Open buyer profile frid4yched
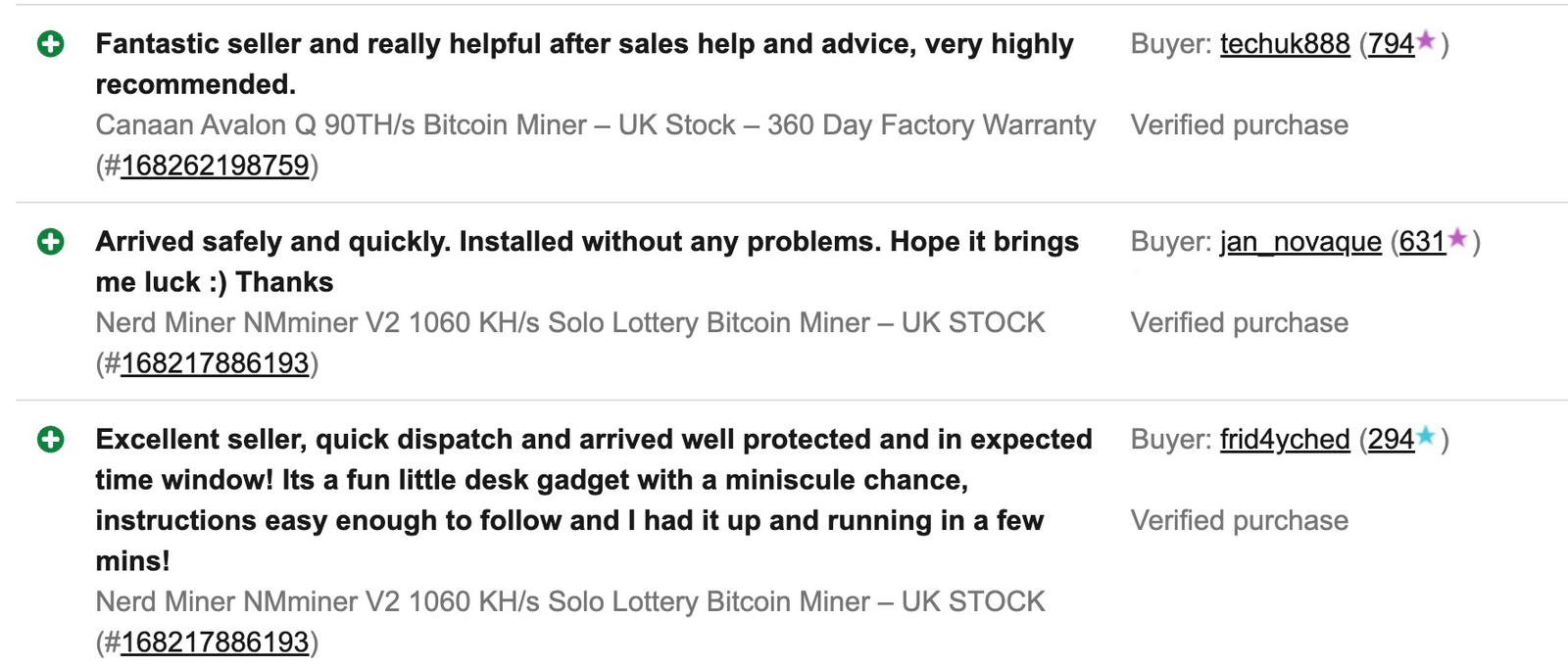This screenshot has width=1568, height=667. (x=1284, y=440)
